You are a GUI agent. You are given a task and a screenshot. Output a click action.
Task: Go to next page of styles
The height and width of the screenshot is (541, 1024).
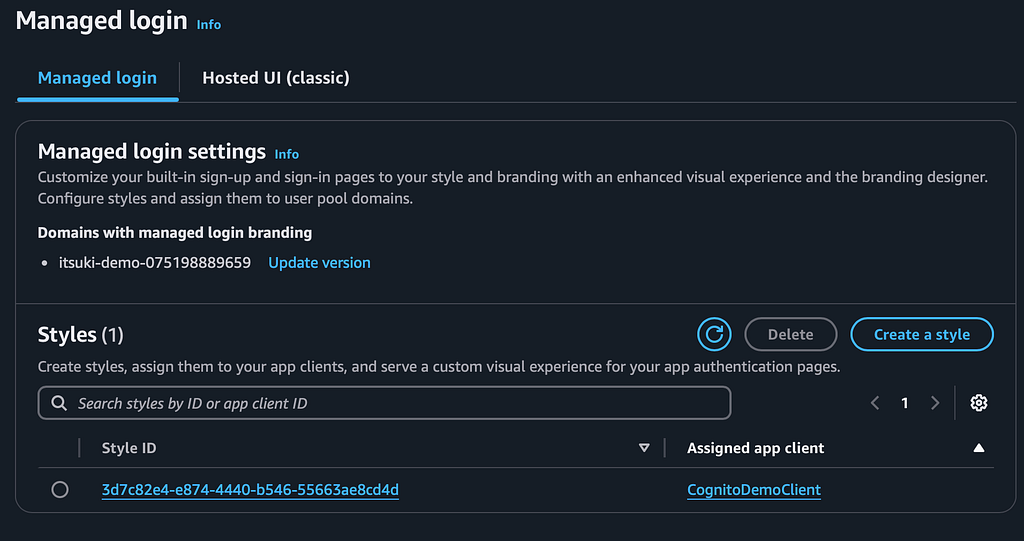(935, 403)
